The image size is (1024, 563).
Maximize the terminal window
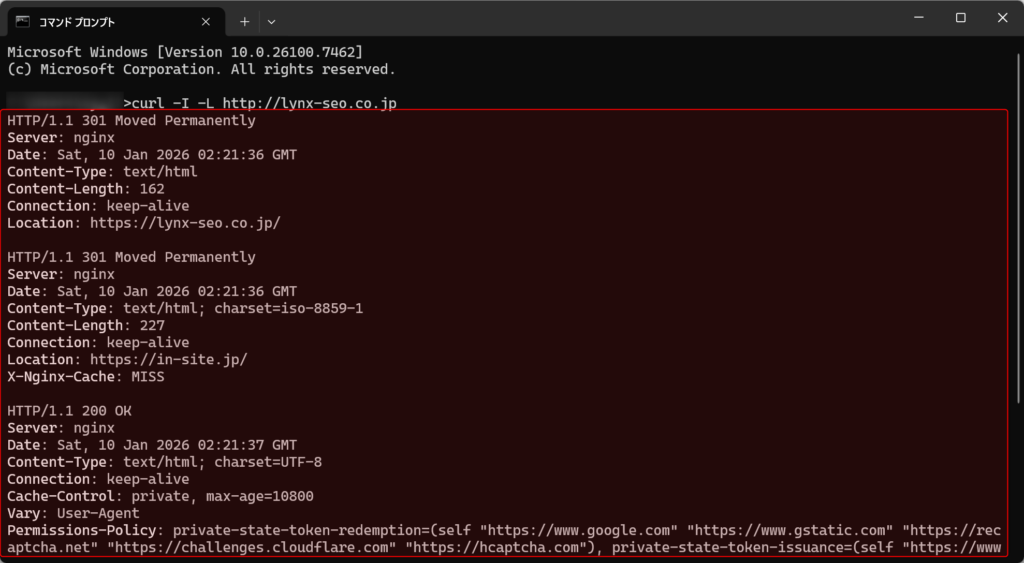(x=960, y=18)
